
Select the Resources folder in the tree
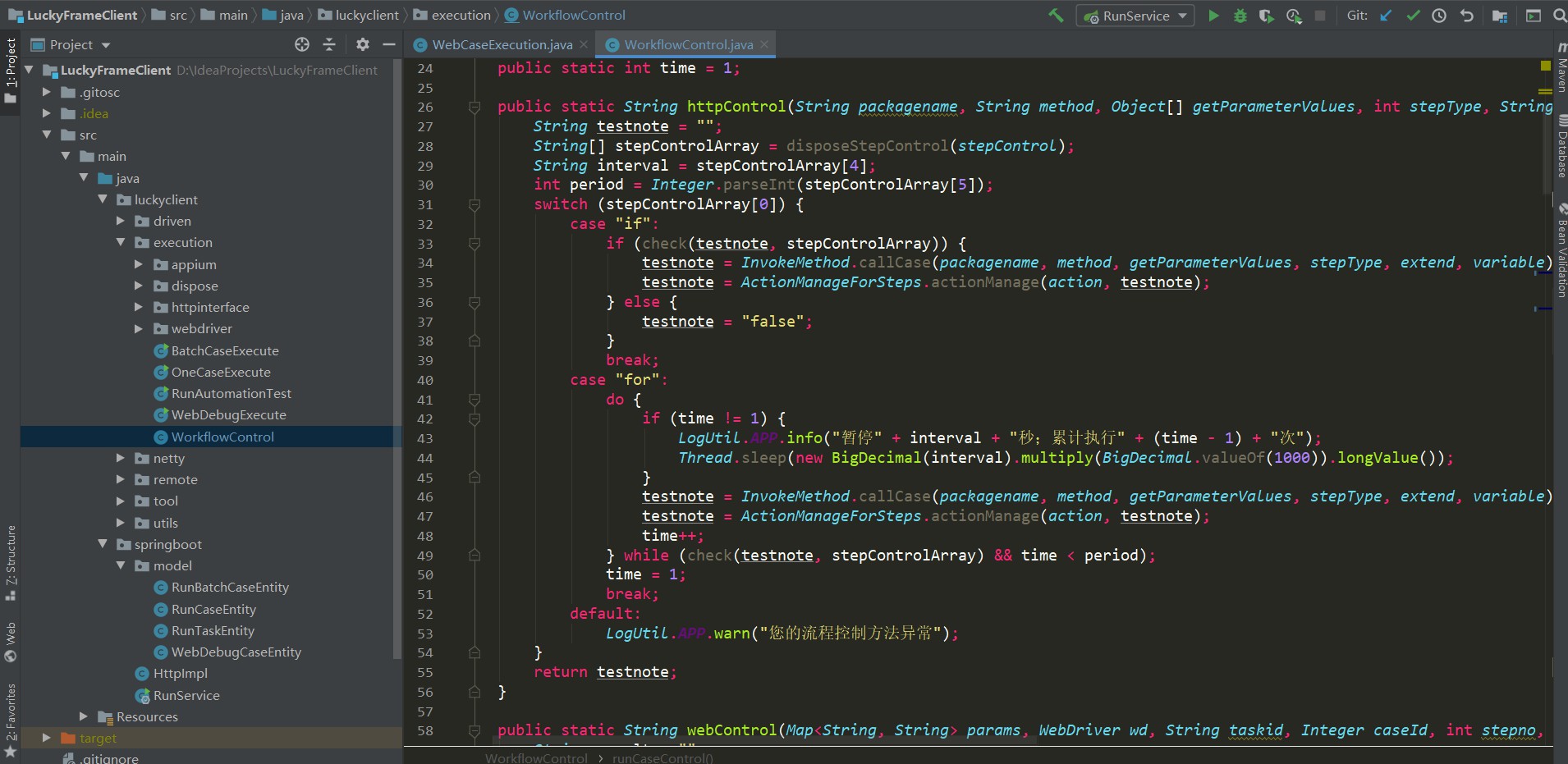point(138,716)
